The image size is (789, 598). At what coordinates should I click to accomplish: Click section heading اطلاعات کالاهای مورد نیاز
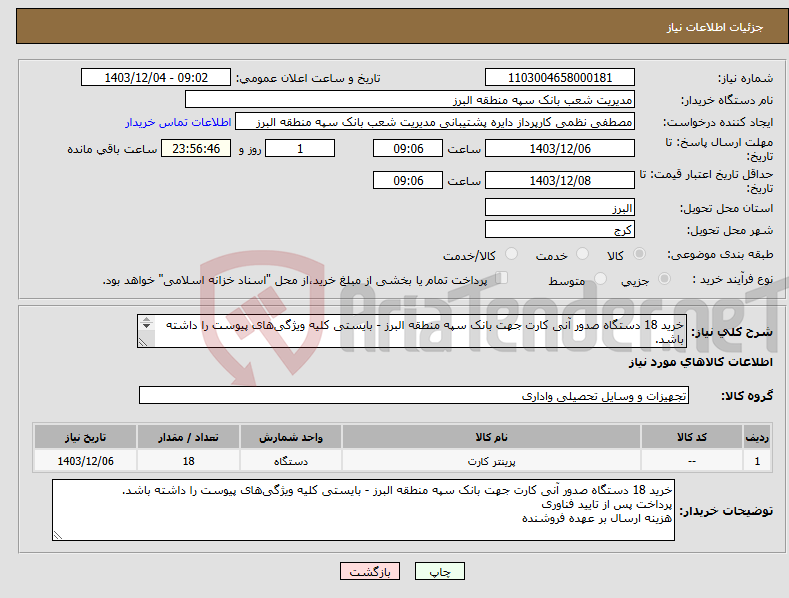tap(700, 362)
